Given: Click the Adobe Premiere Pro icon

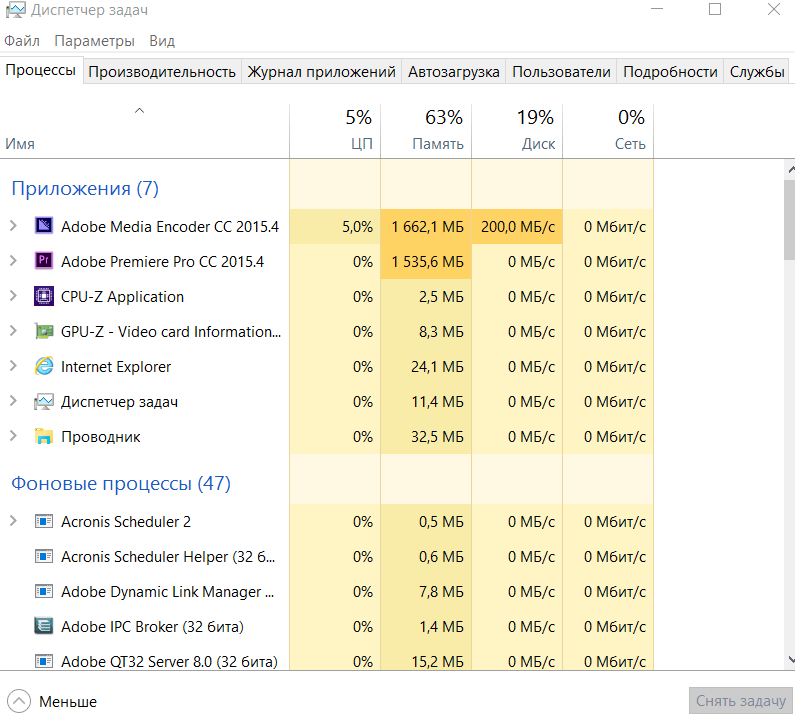Looking at the screenshot, I should tap(44, 261).
